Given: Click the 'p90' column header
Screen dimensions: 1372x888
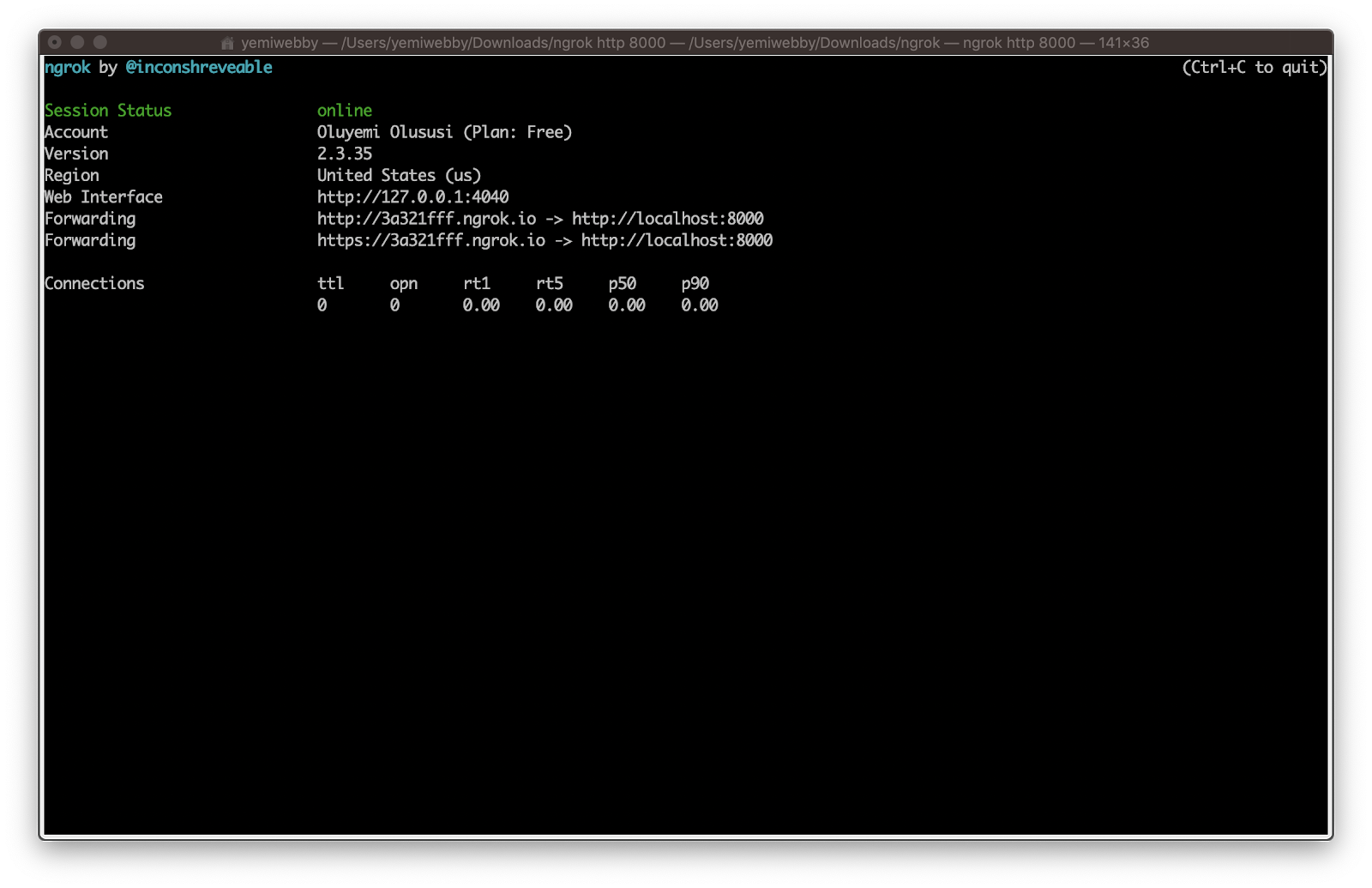Looking at the screenshot, I should 695,284.
